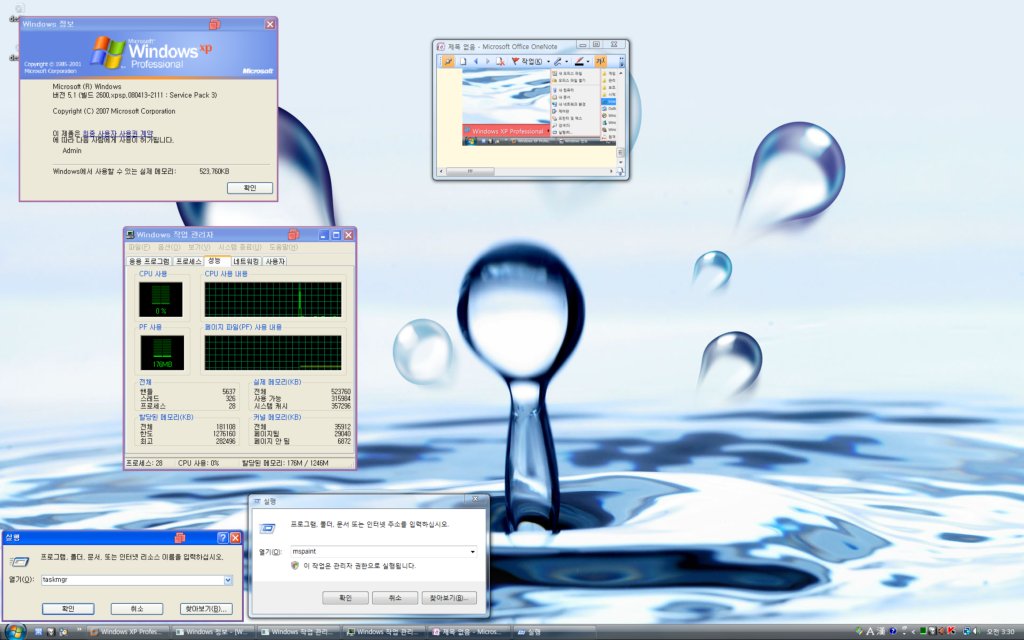Open the Start menu orb
Viewport: 1024px width, 640px height.
coord(14,632)
